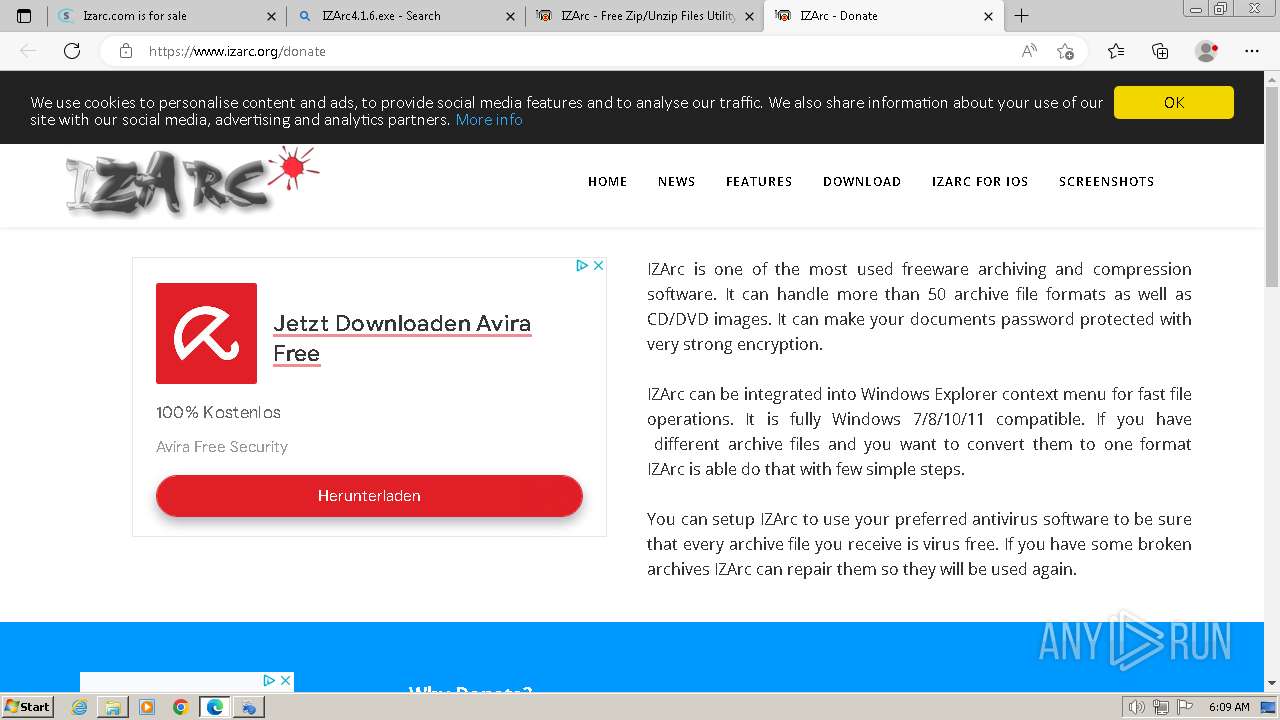
Task: Click Avira Free Security ad text
Action: click(x=222, y=447)
